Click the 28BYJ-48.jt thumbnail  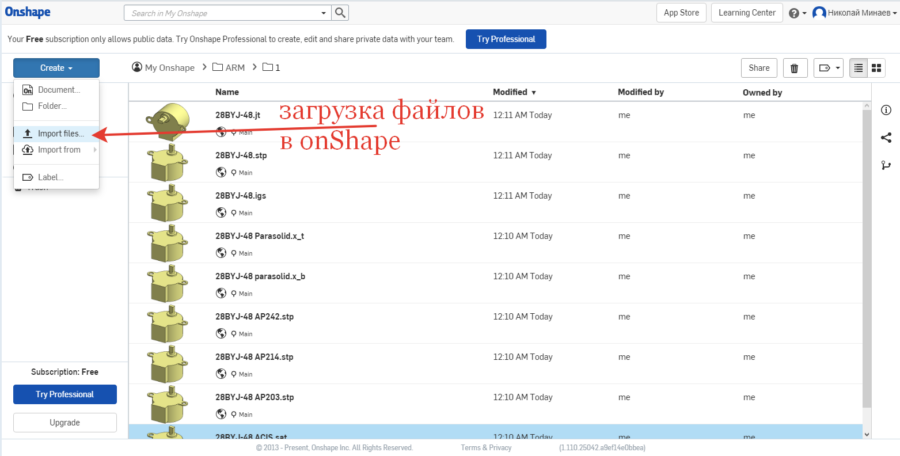click(167, 122)
